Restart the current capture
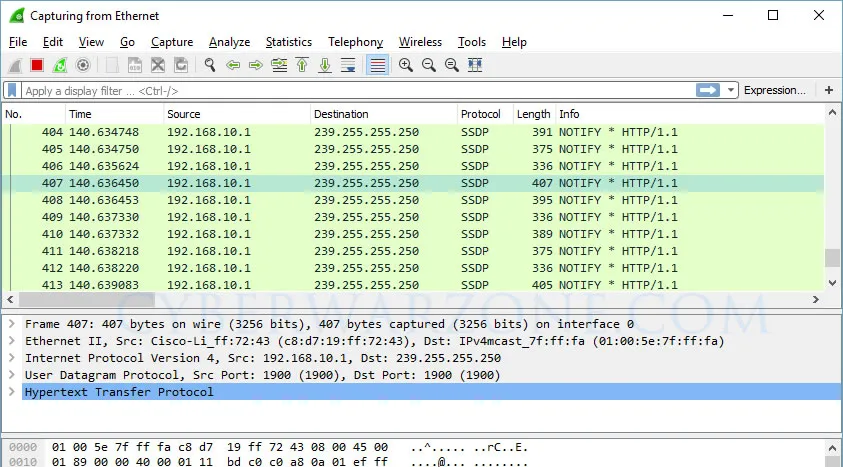The image size is (843, 467). pos(60,65)
